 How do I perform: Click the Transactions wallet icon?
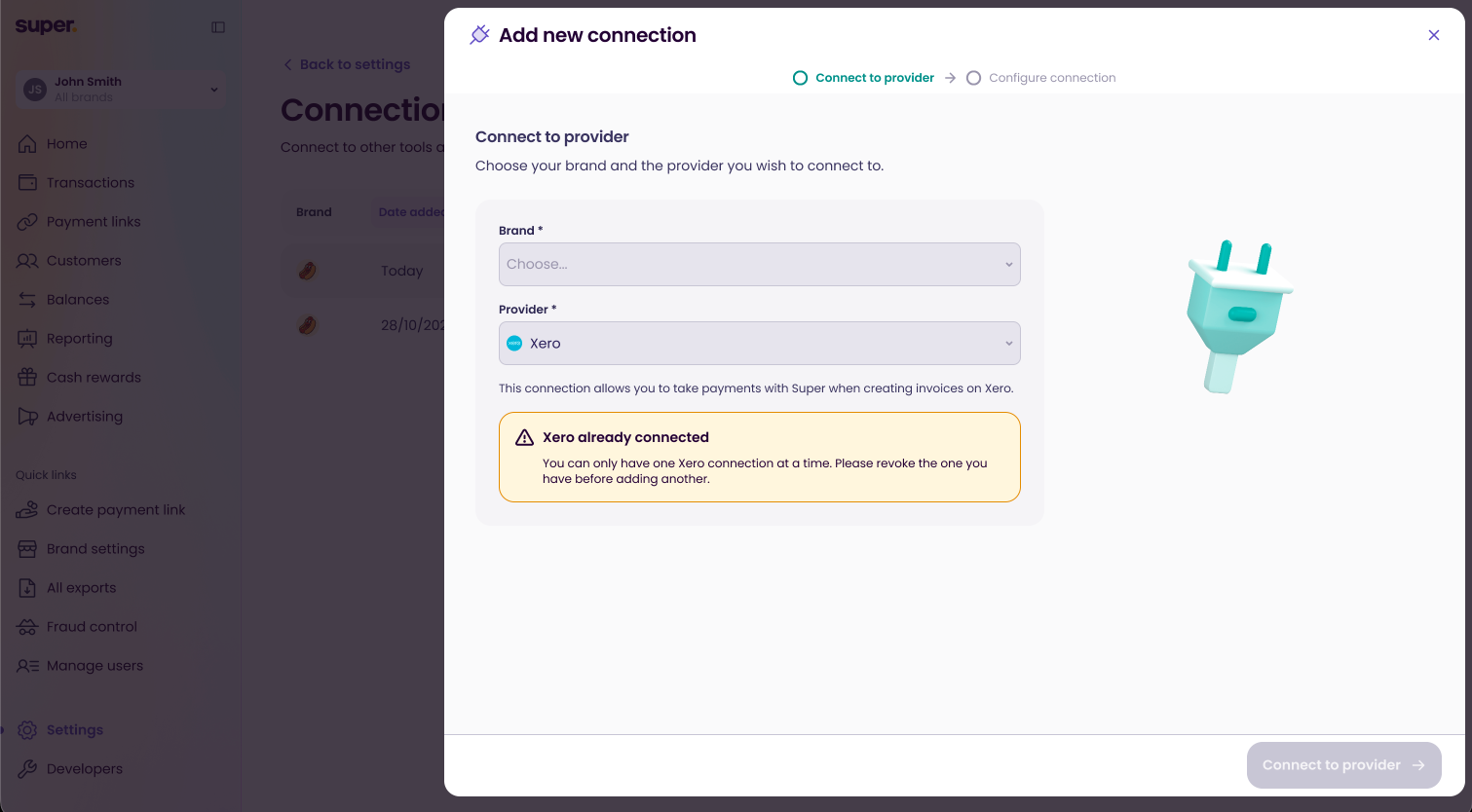(27, 183)
